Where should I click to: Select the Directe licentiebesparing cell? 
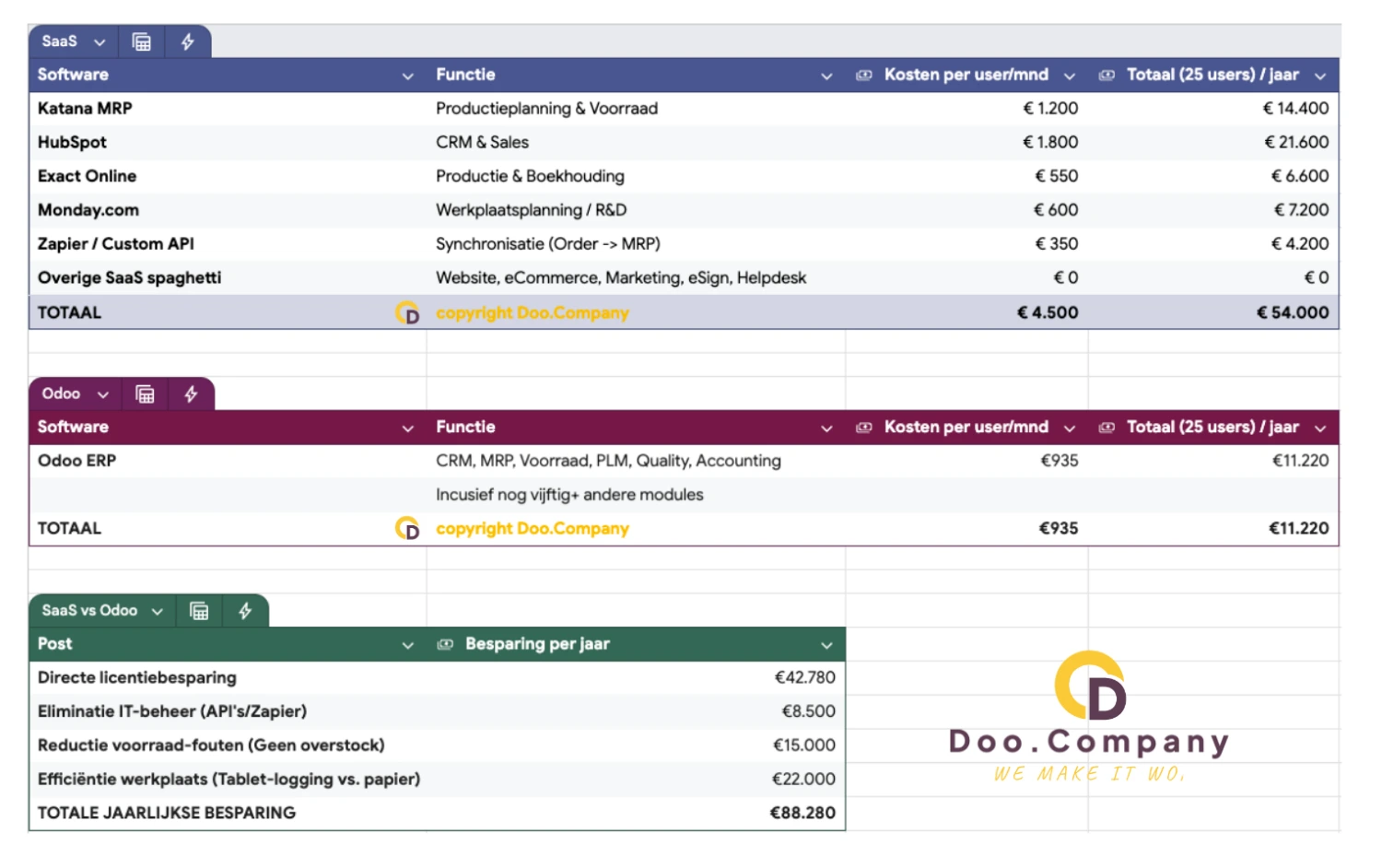point(228,678)
